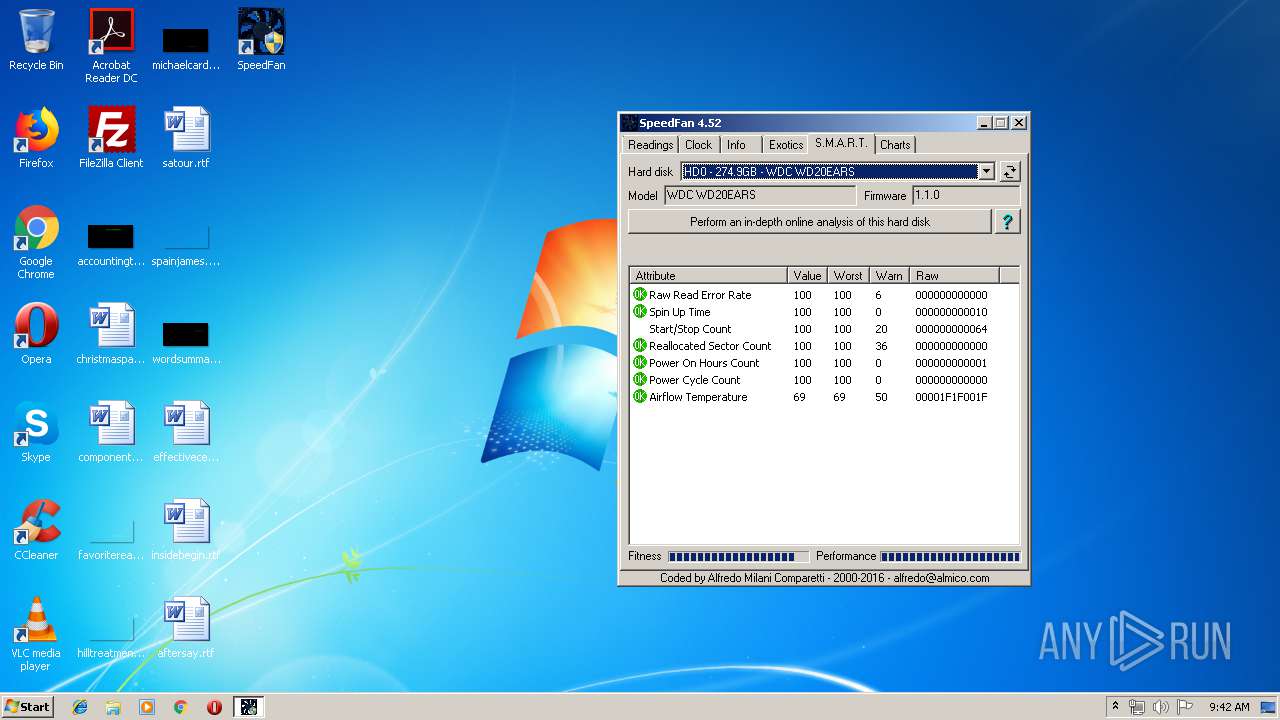Click the volume icon in system tray
Screen dimensions: 1280x720
(x=1161, y=707)
